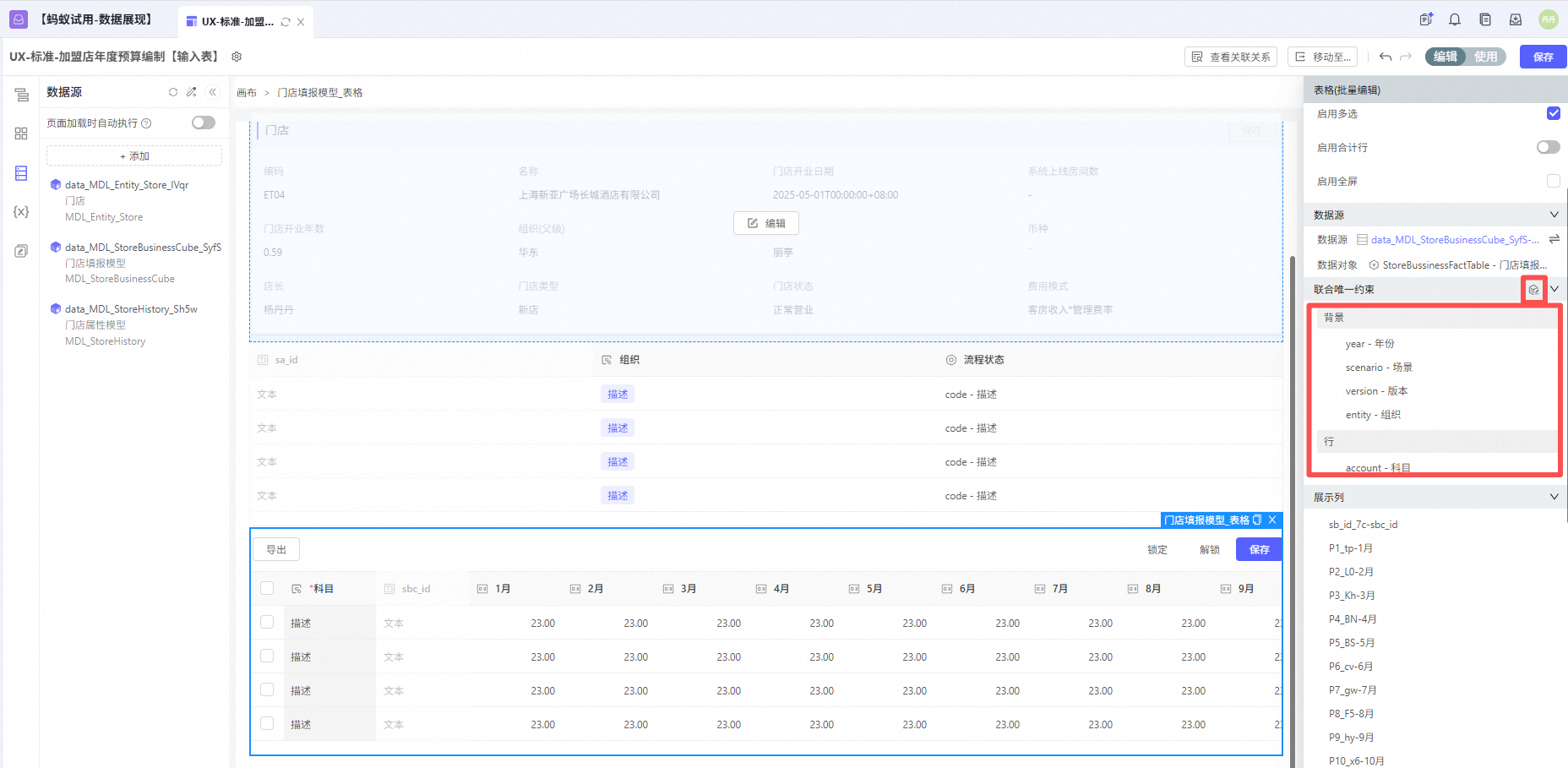Click + 添加 to add data source
This screenshot has width=1568, height=768.
(x=134, y=155)
